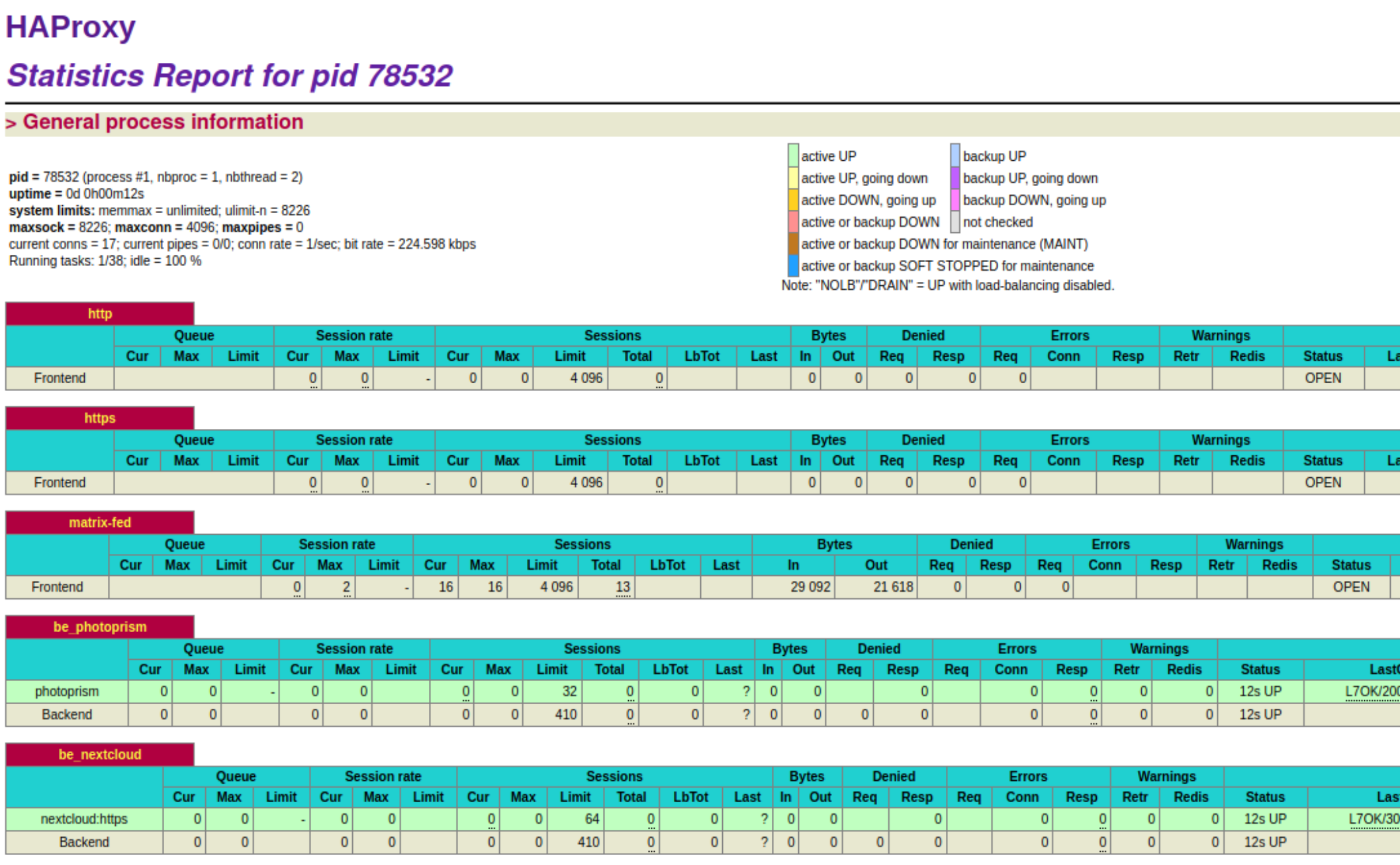This screenshot has width=1400, height=865.
Task: Click photoprism session limit 32
Action: point(570,692)
